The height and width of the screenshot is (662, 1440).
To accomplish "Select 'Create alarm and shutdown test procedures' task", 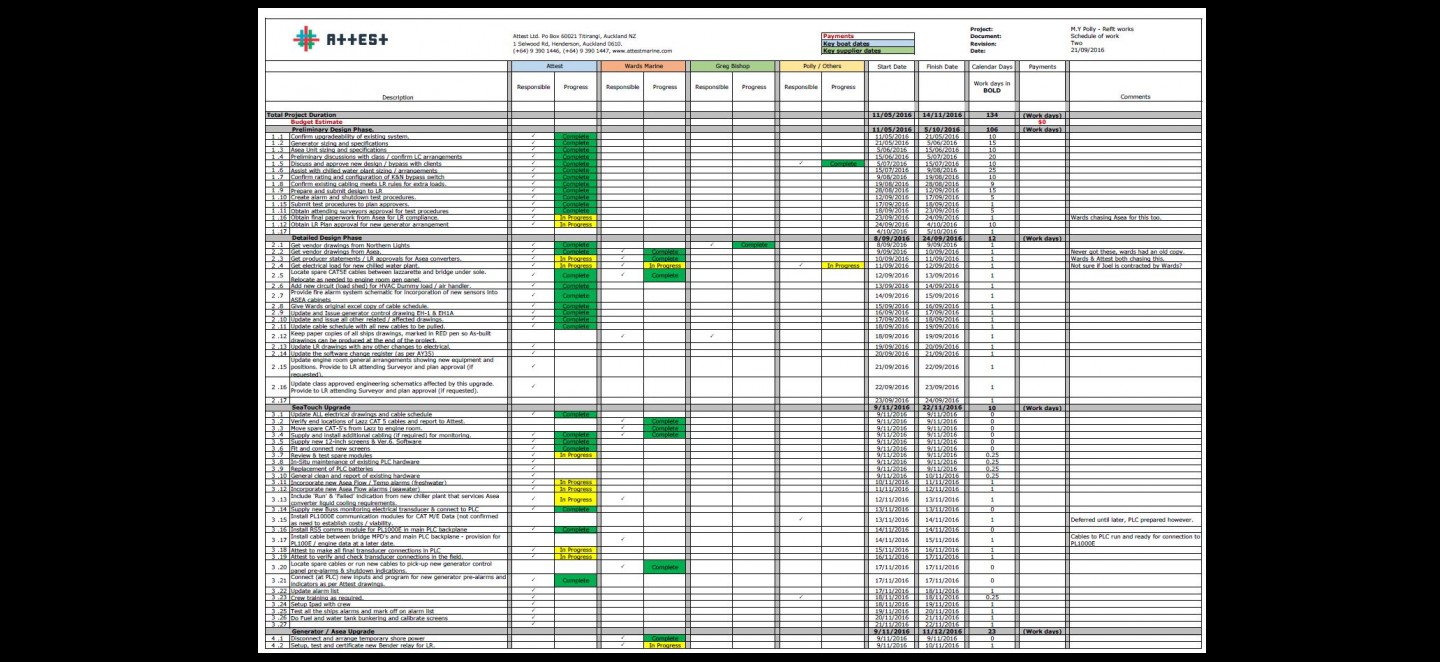I will click(x=351, y=197).
